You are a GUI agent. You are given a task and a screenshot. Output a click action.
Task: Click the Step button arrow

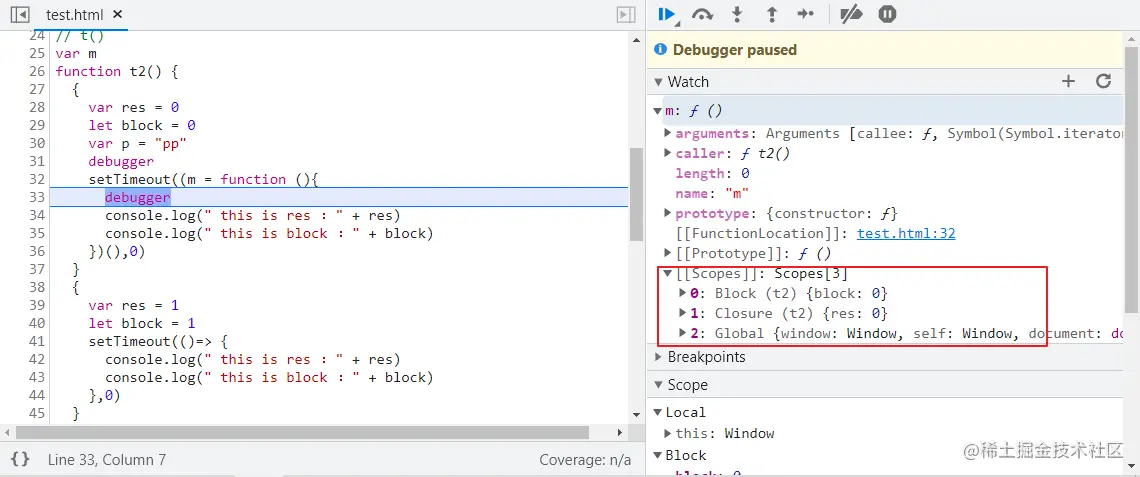pyautogui.click(x=806, y=14)
